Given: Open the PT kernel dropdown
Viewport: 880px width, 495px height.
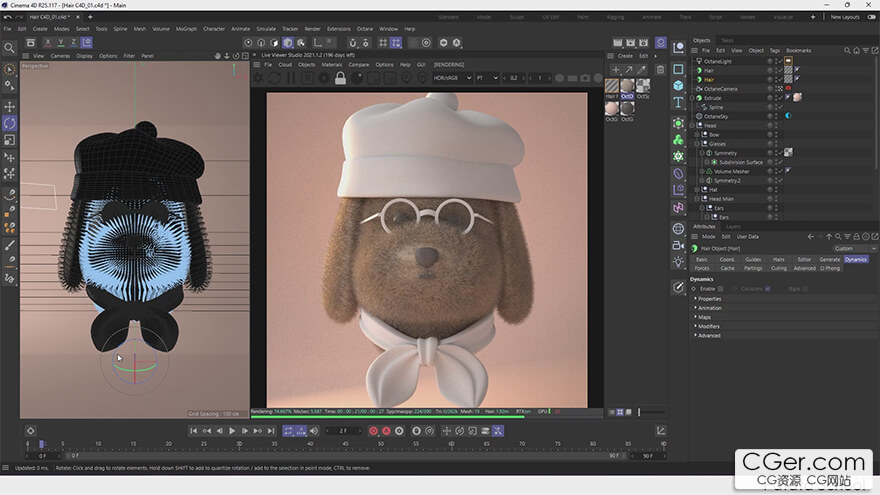Looking at the screenshot, I should [x=487, y=78].
